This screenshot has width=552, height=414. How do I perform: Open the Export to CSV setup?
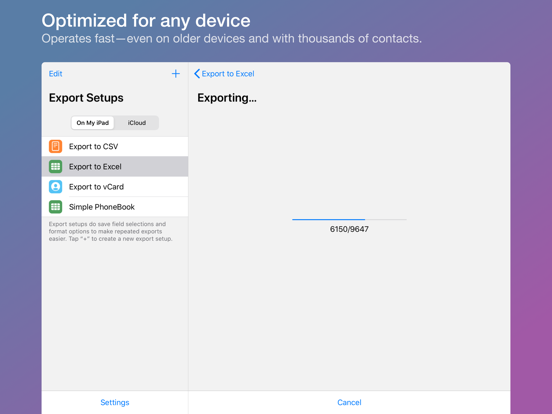[x=115, y=146]
